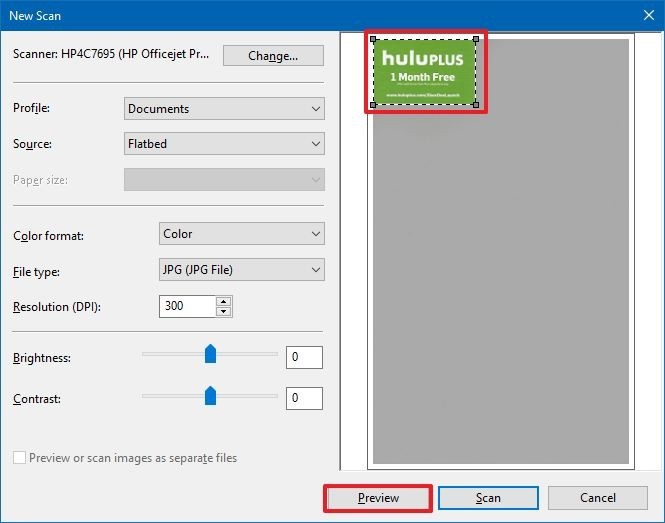Click the bottom-right crop selection handle
The width and height of the screenshot is (665, 523).
pyautogui.click(x=476, y=105)
